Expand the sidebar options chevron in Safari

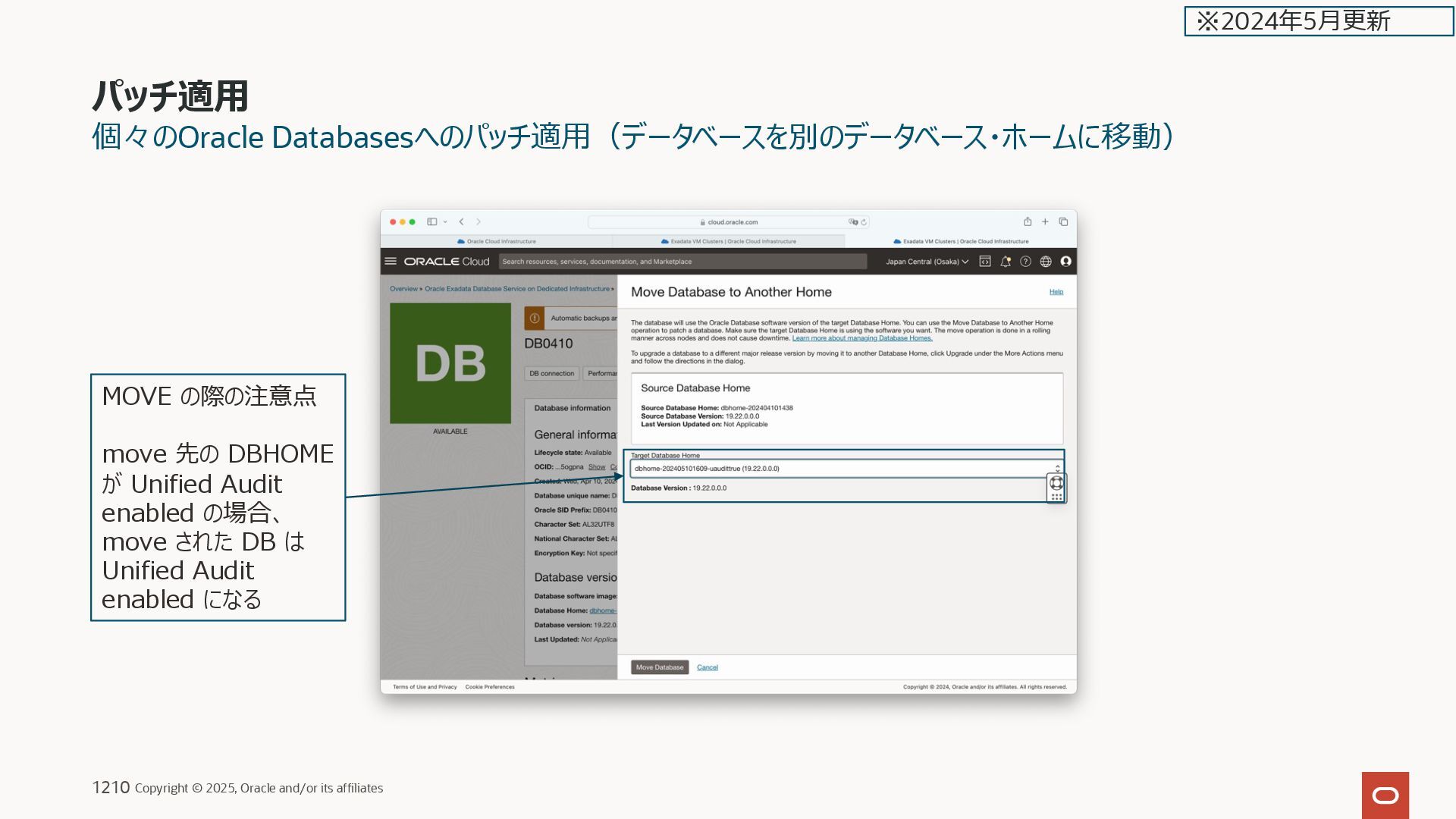(x=445, y=221)
